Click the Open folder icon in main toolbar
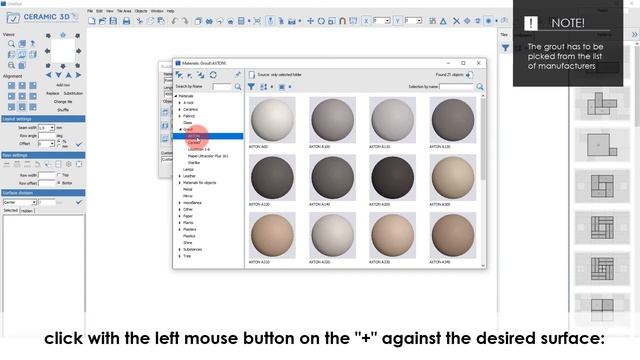640x360 pixels. pyautogui.click(x=102, y=21)
